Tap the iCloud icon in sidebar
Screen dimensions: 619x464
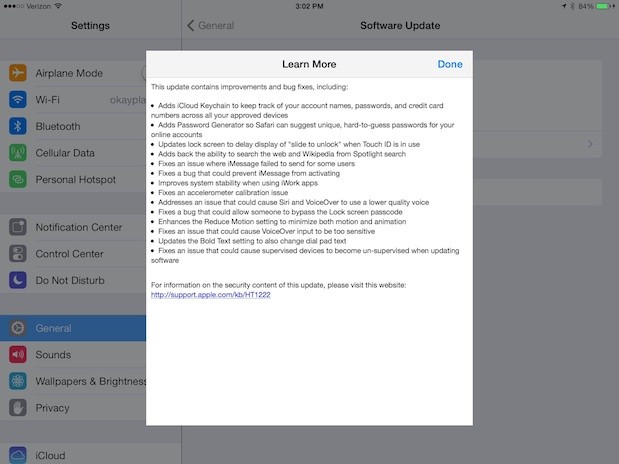tap(18, 456)
